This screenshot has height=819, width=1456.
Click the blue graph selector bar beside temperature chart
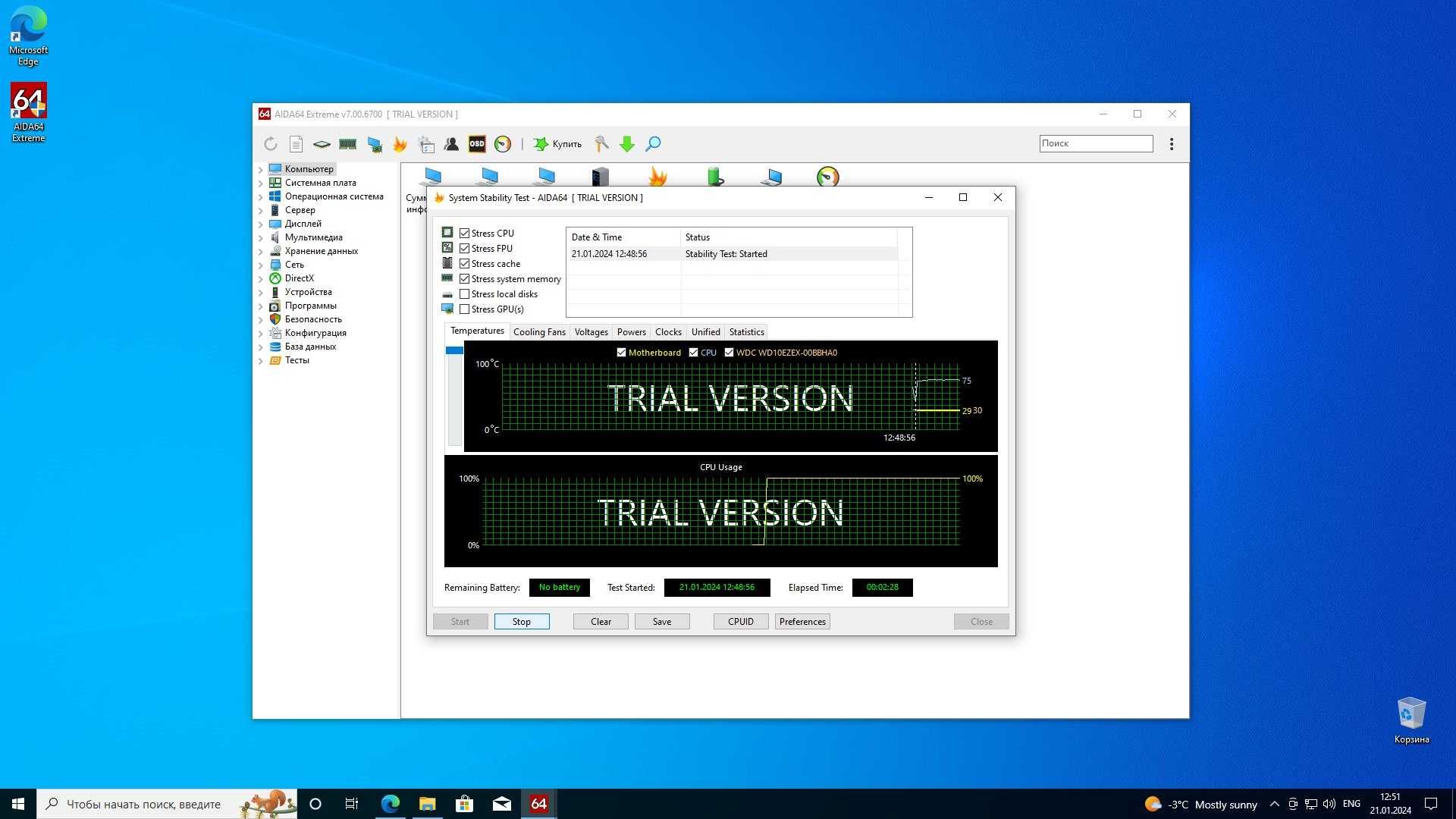(x=454, y=350)
